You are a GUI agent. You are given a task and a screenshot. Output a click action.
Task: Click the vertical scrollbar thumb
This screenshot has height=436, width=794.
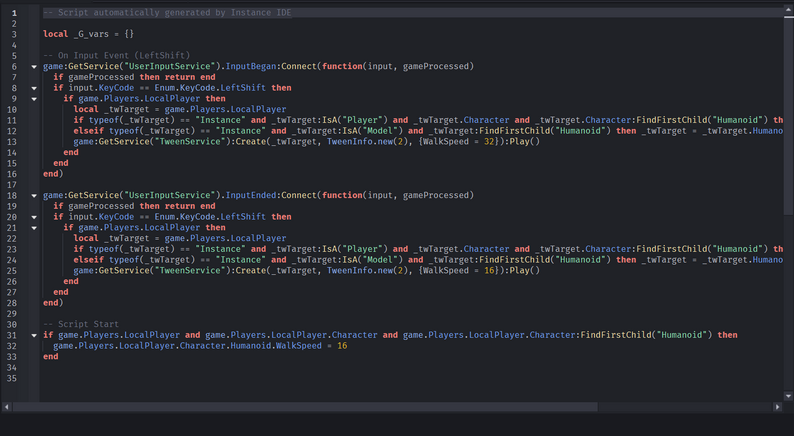[x=788, y=116]
